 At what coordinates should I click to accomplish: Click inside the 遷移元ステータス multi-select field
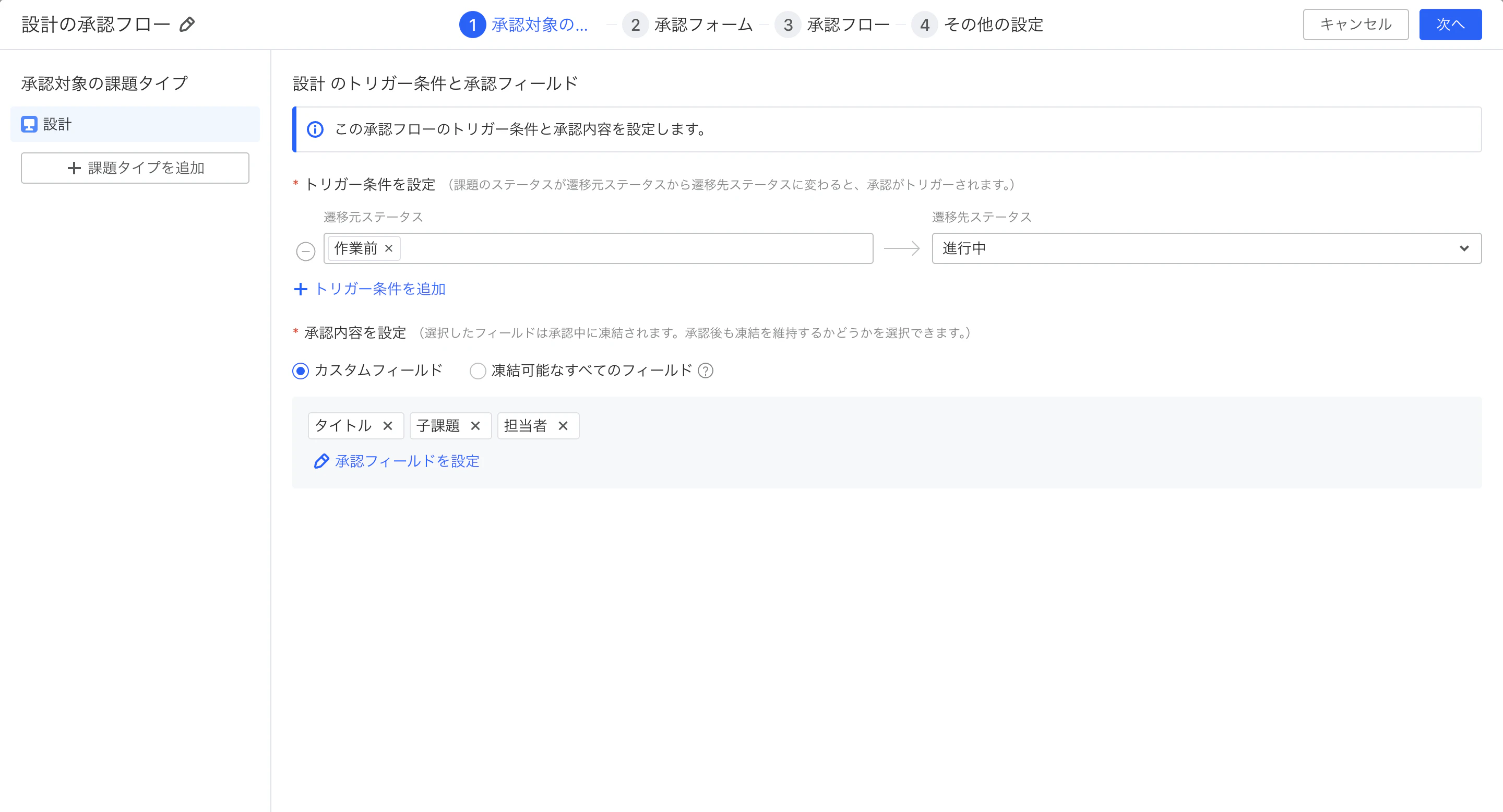(599, 248)
